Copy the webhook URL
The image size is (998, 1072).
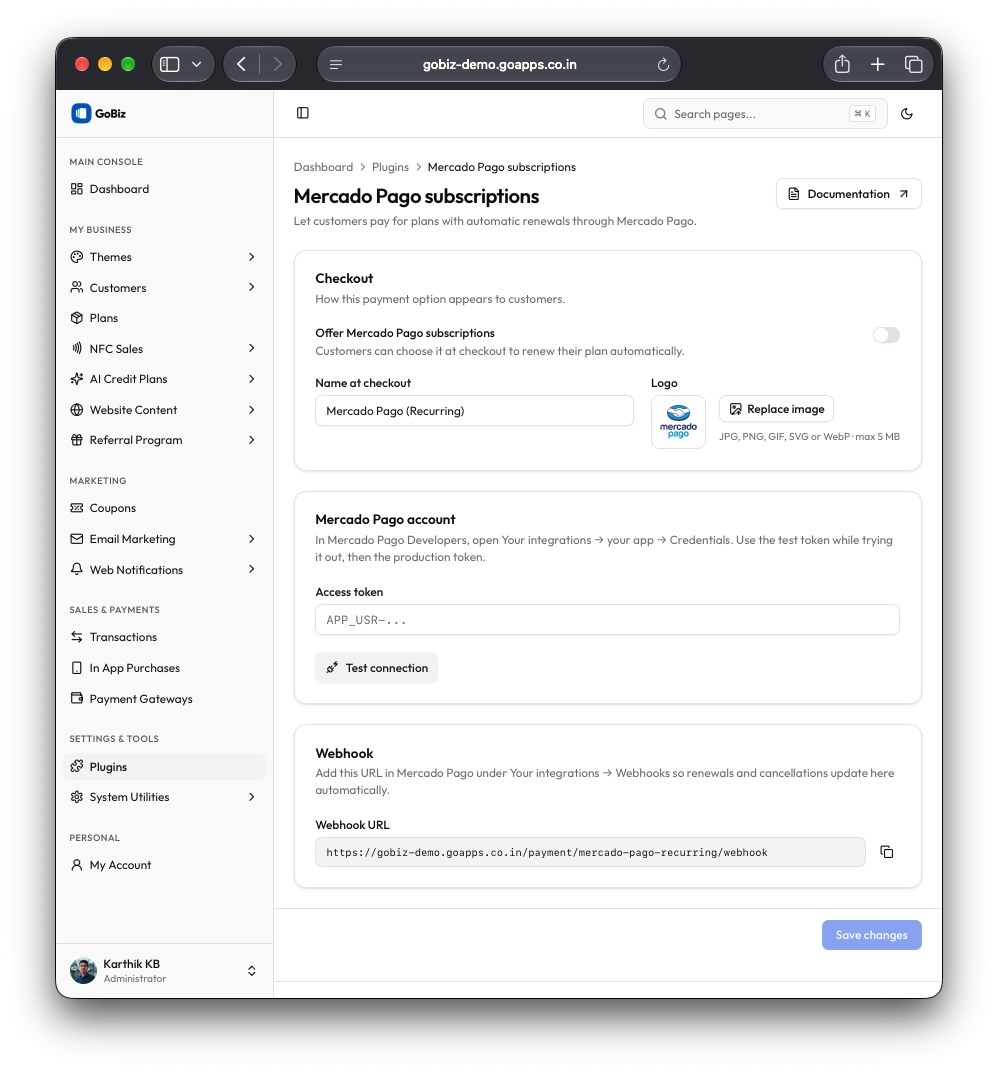pos(887,852)
